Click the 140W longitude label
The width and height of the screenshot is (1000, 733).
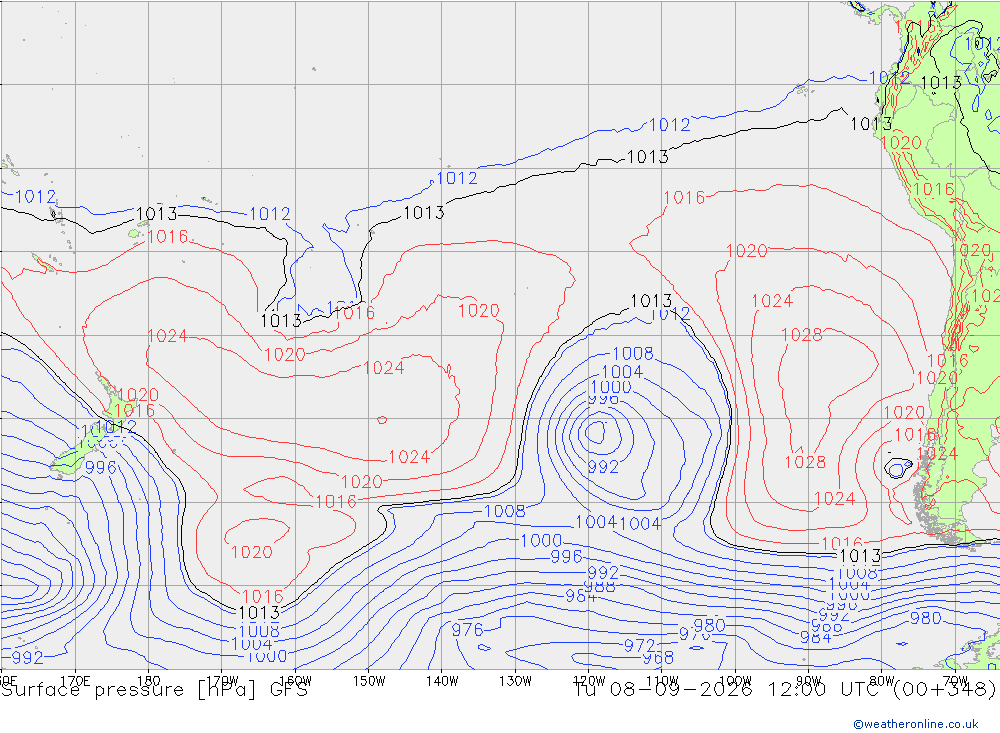(x=442, y=681)
